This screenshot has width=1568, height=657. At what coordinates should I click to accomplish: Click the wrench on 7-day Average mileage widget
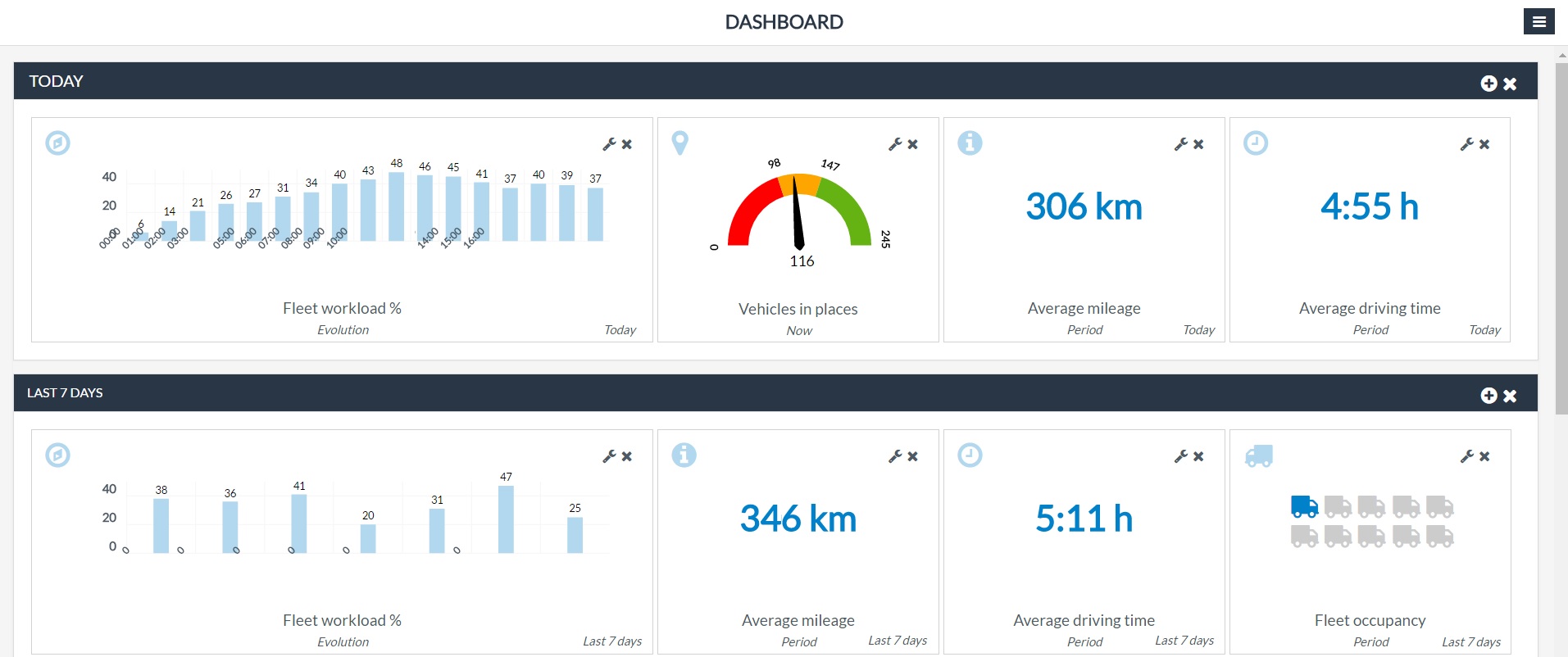pyautogui.click(x=895, y=456)
